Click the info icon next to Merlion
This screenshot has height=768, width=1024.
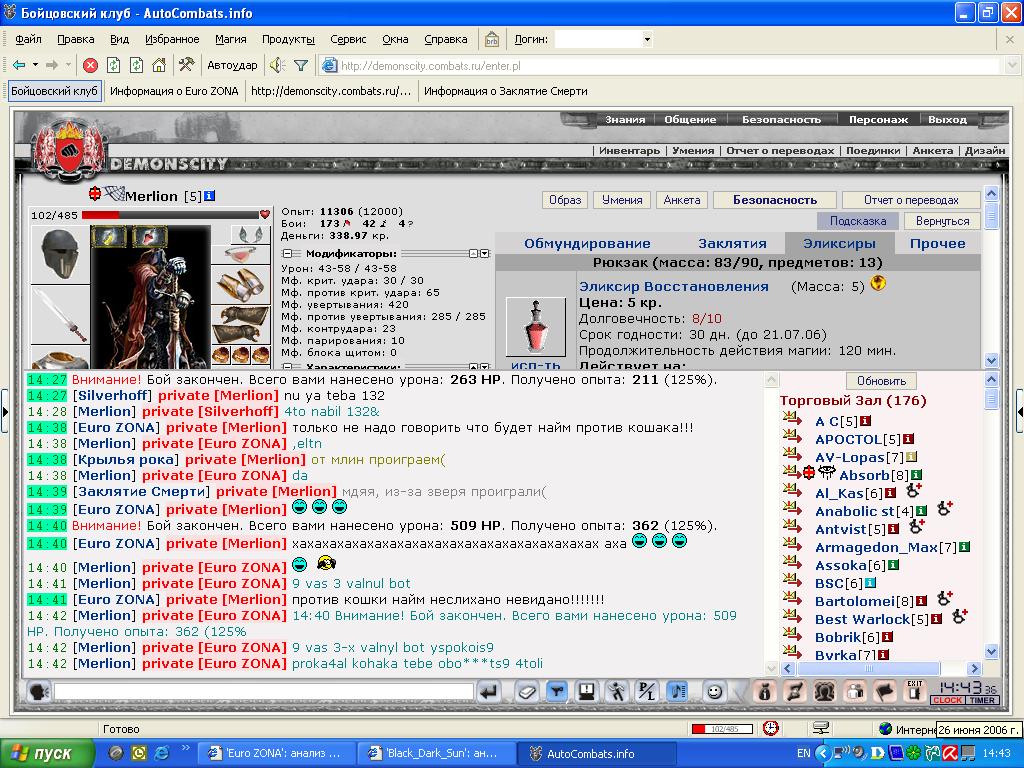pyautogui.click(x=210, y=195)
